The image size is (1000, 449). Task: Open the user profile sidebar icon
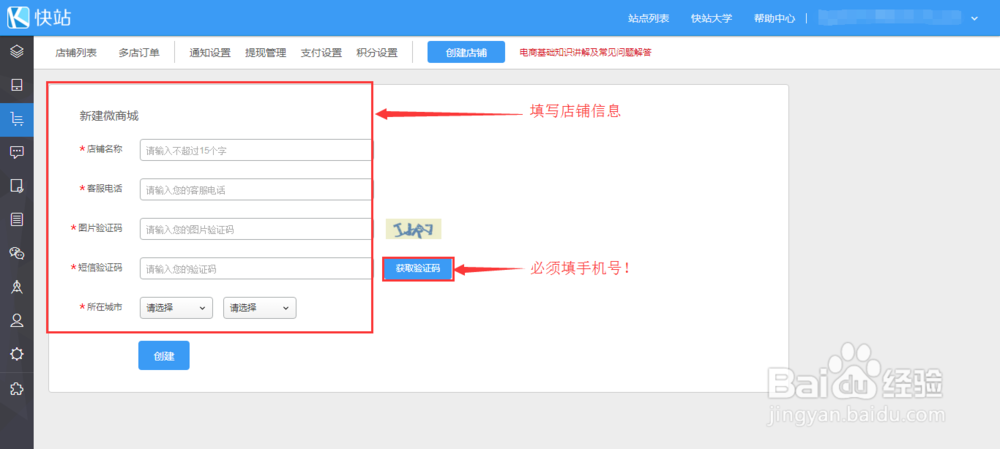(17, 321)
